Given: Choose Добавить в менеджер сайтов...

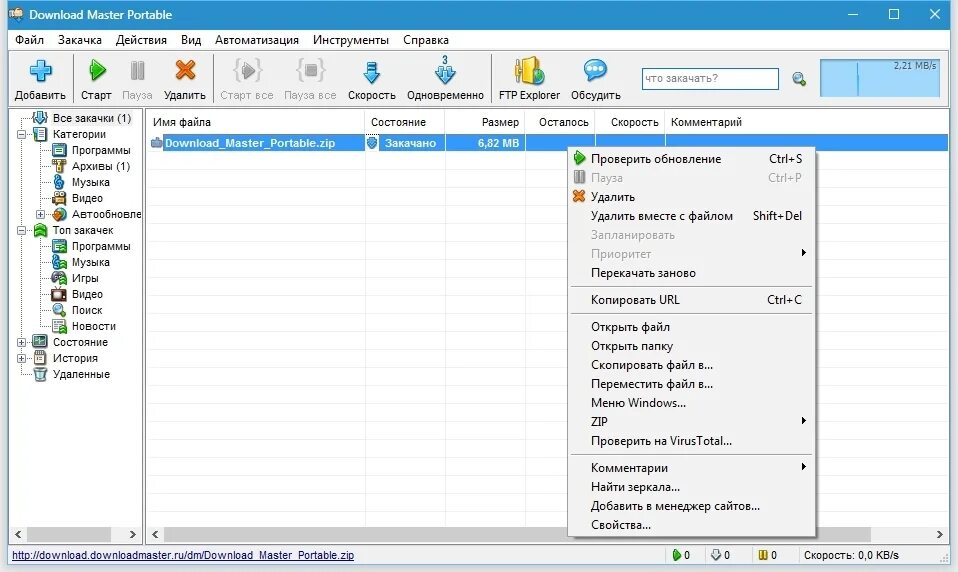Looking at the screenshot, I should click(x=691, y=506).
